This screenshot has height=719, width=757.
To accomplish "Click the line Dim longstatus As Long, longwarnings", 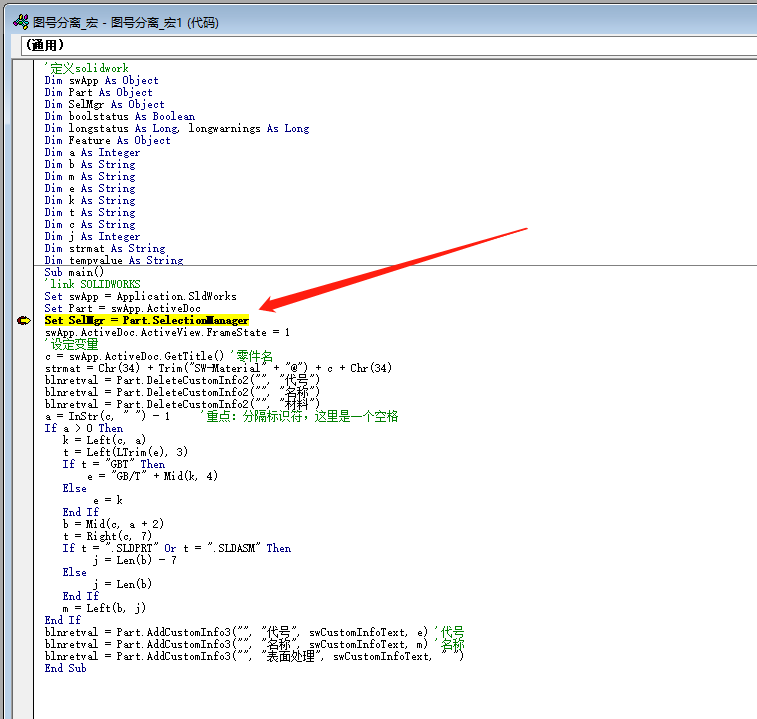I will click(177, 128).
